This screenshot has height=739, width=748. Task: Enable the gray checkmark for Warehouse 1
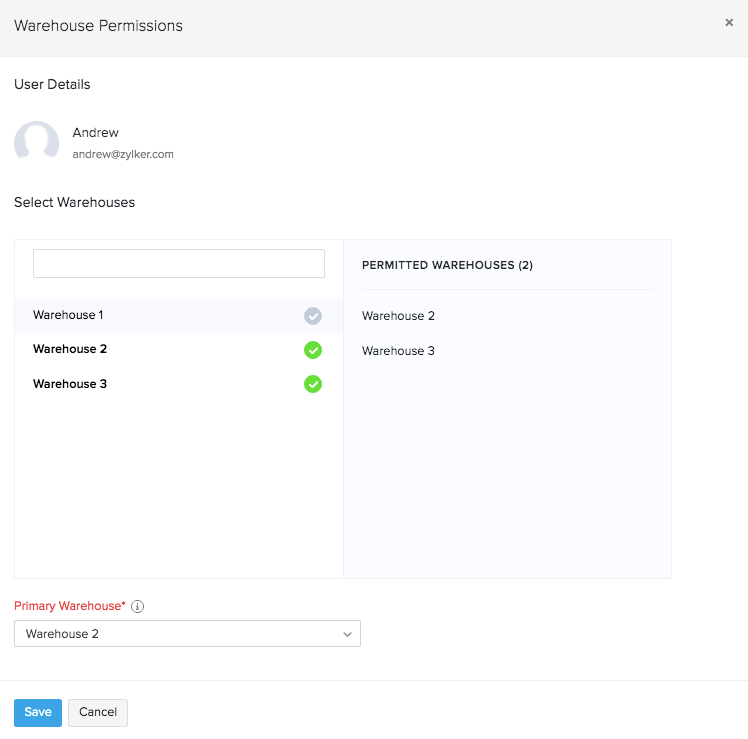[313, 316]
